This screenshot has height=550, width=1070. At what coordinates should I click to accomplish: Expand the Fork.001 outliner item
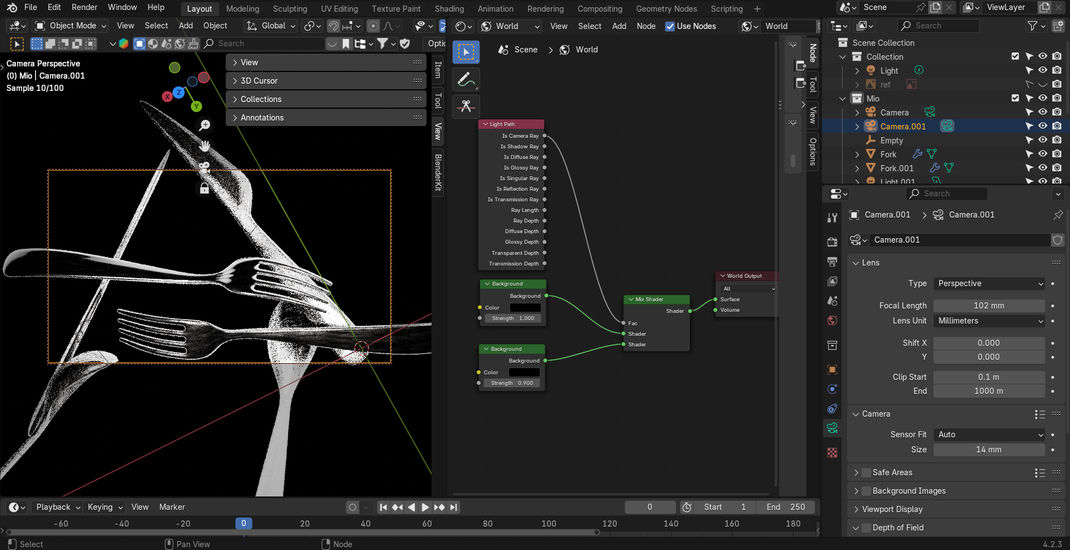858,168
